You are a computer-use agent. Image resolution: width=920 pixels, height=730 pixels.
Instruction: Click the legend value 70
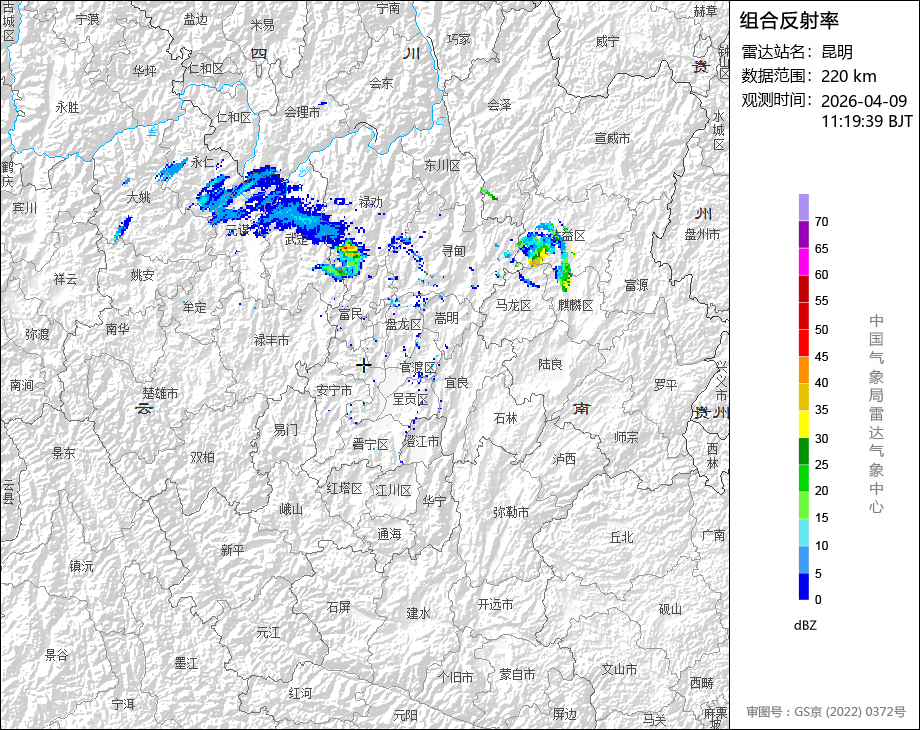(821, 222)
